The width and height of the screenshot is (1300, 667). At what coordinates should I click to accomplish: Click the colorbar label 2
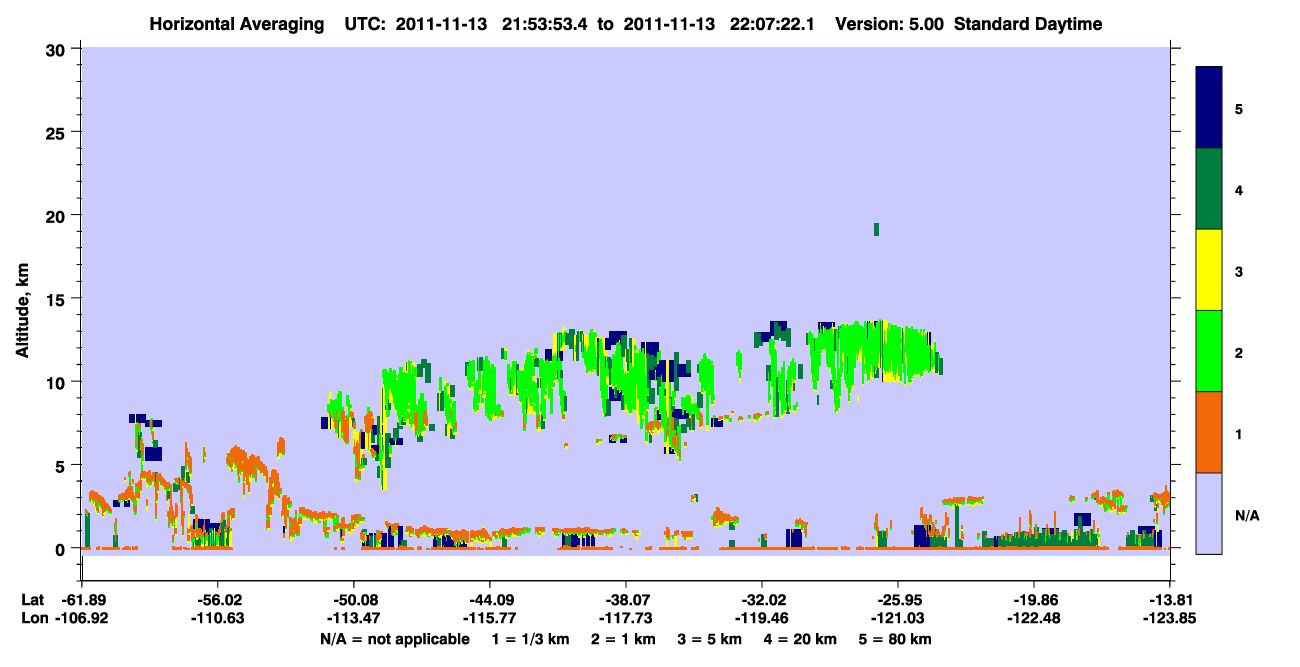point(1239,352)
